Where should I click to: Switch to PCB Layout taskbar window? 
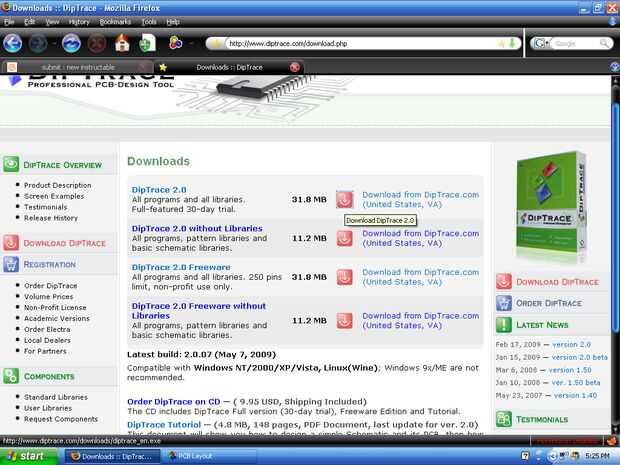210,456
